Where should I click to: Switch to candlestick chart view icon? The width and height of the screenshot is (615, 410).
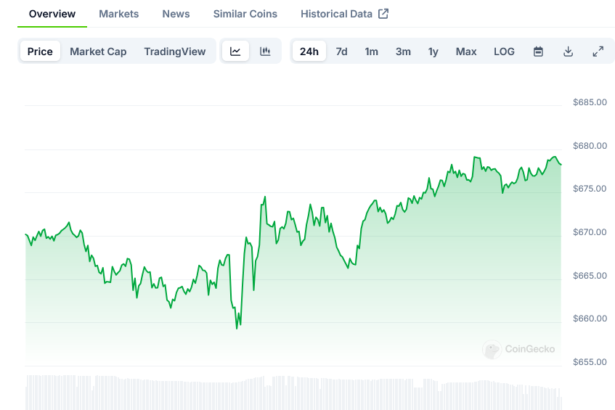pyautogui.click(x=265, y=51)
